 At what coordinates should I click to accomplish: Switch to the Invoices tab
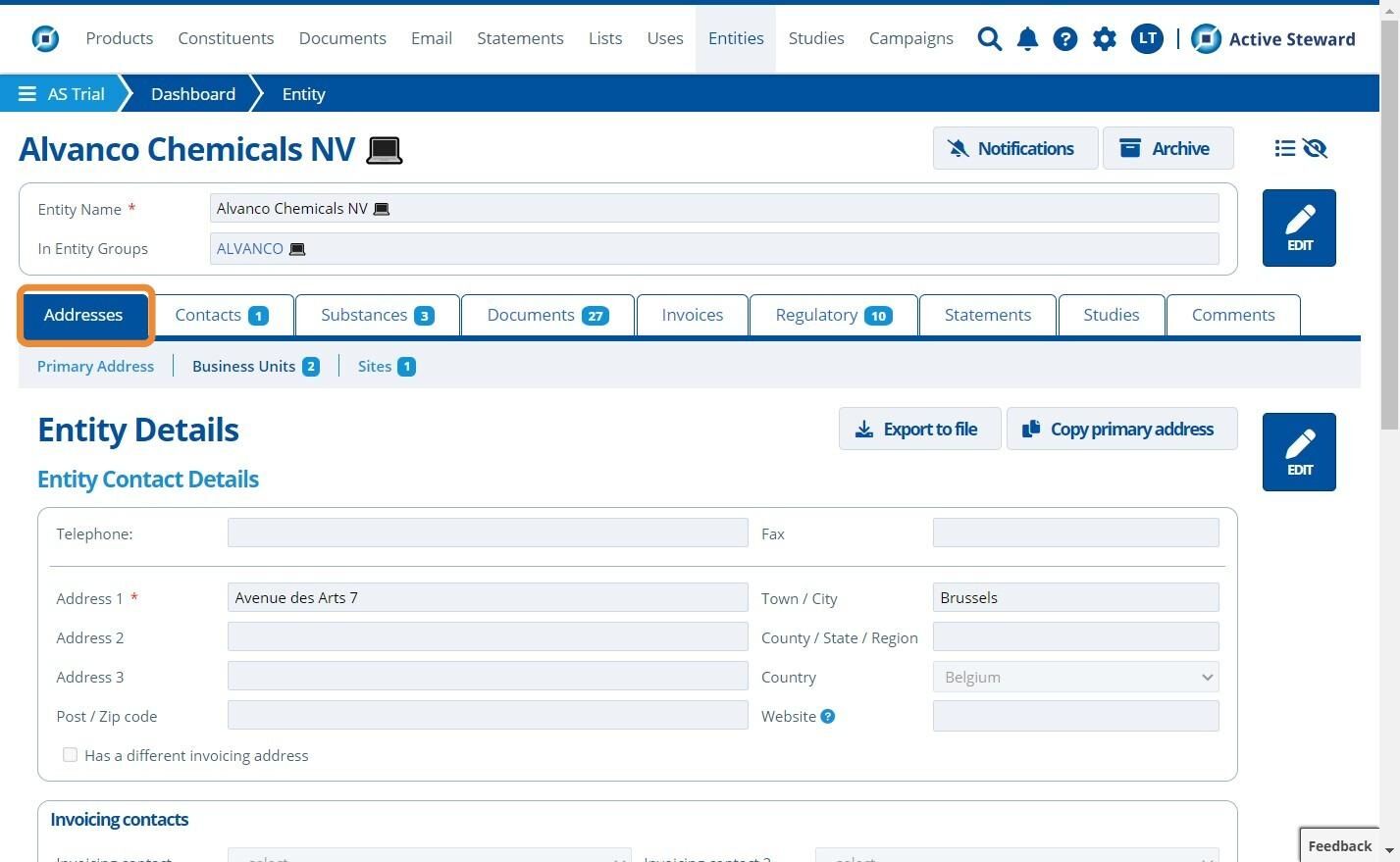pyautogui.click(x=692, y=315)
